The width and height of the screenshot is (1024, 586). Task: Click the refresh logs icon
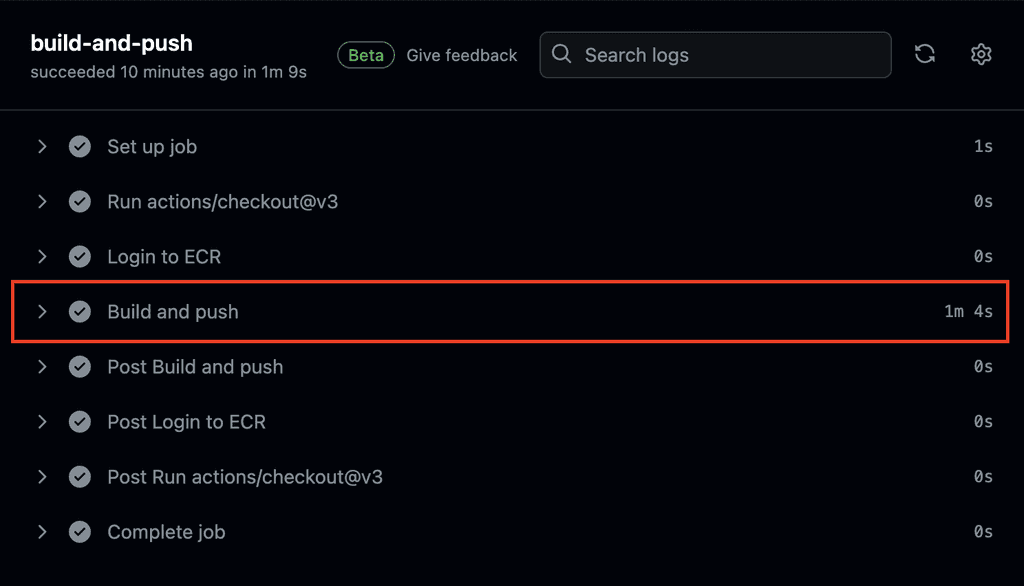[x=925, y=55]
